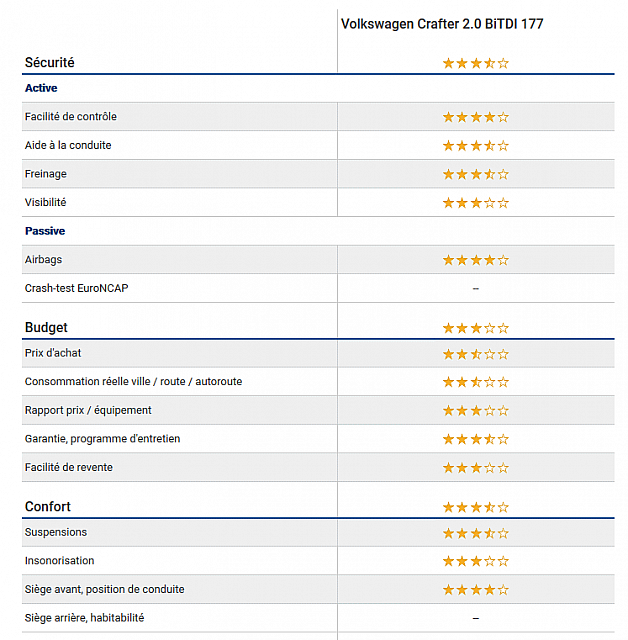Click the Crash-test EuroNCAP row label

coord(76,288)
